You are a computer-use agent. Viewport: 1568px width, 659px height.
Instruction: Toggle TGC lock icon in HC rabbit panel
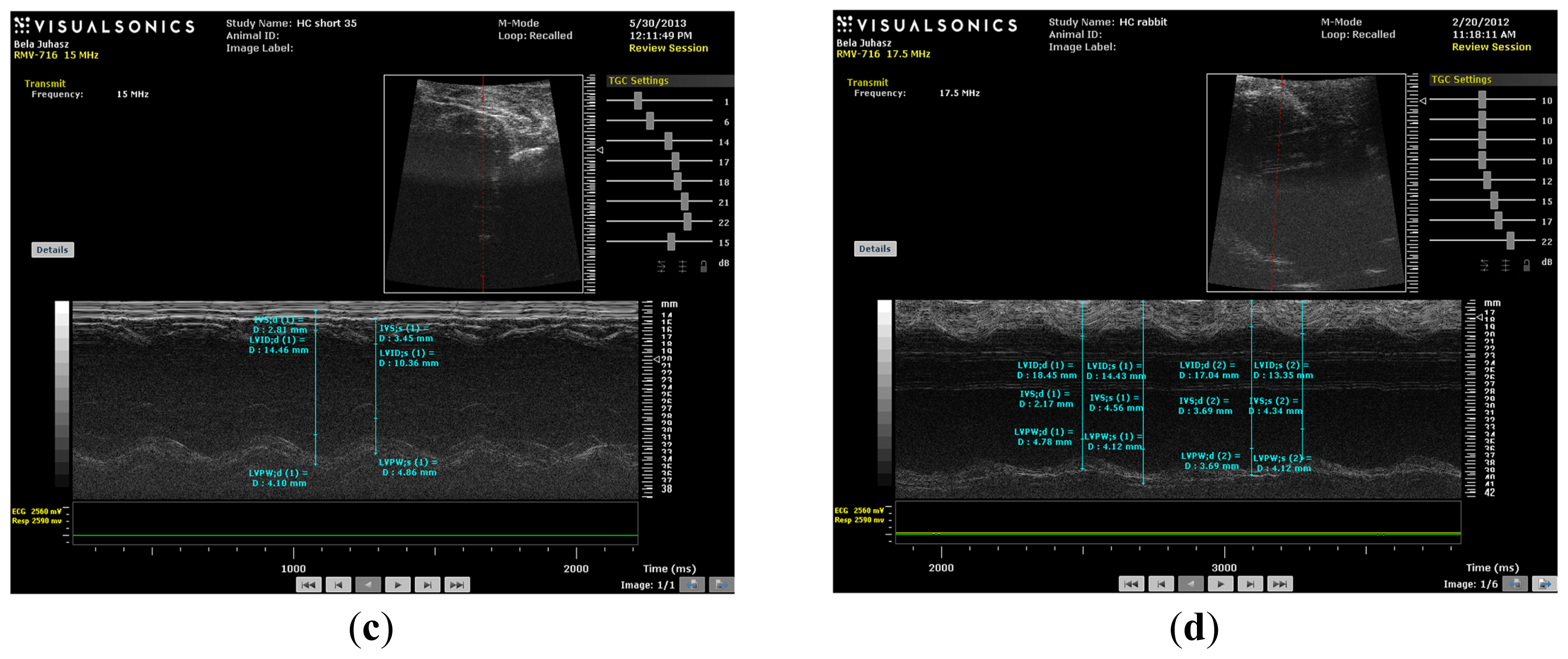(1526, 265)
